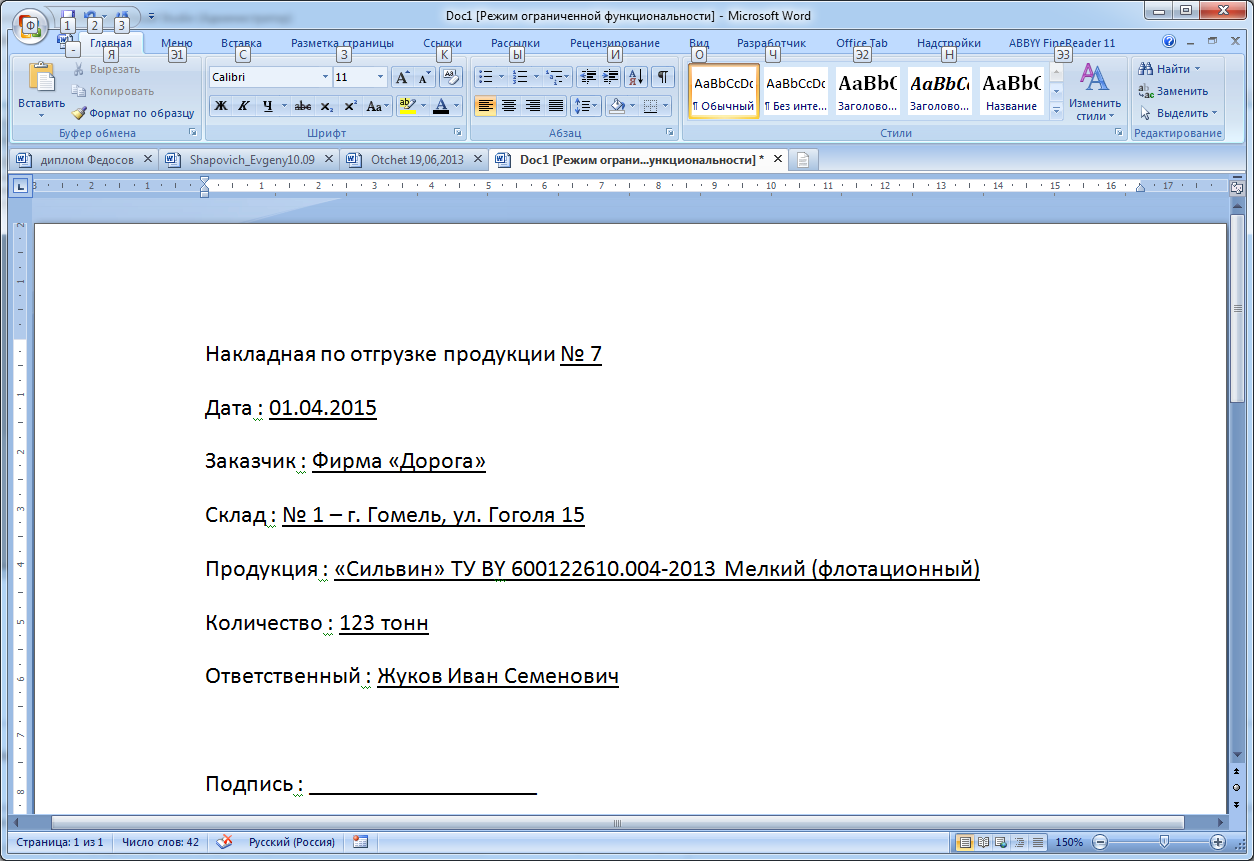Switch to the Рецензирование tab

615,43
